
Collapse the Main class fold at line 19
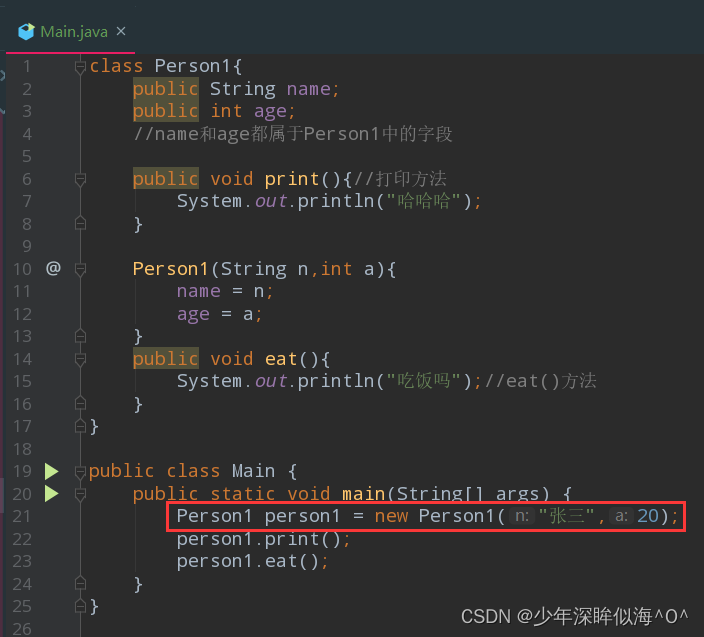pyautogui.click(x=80, y=472)
